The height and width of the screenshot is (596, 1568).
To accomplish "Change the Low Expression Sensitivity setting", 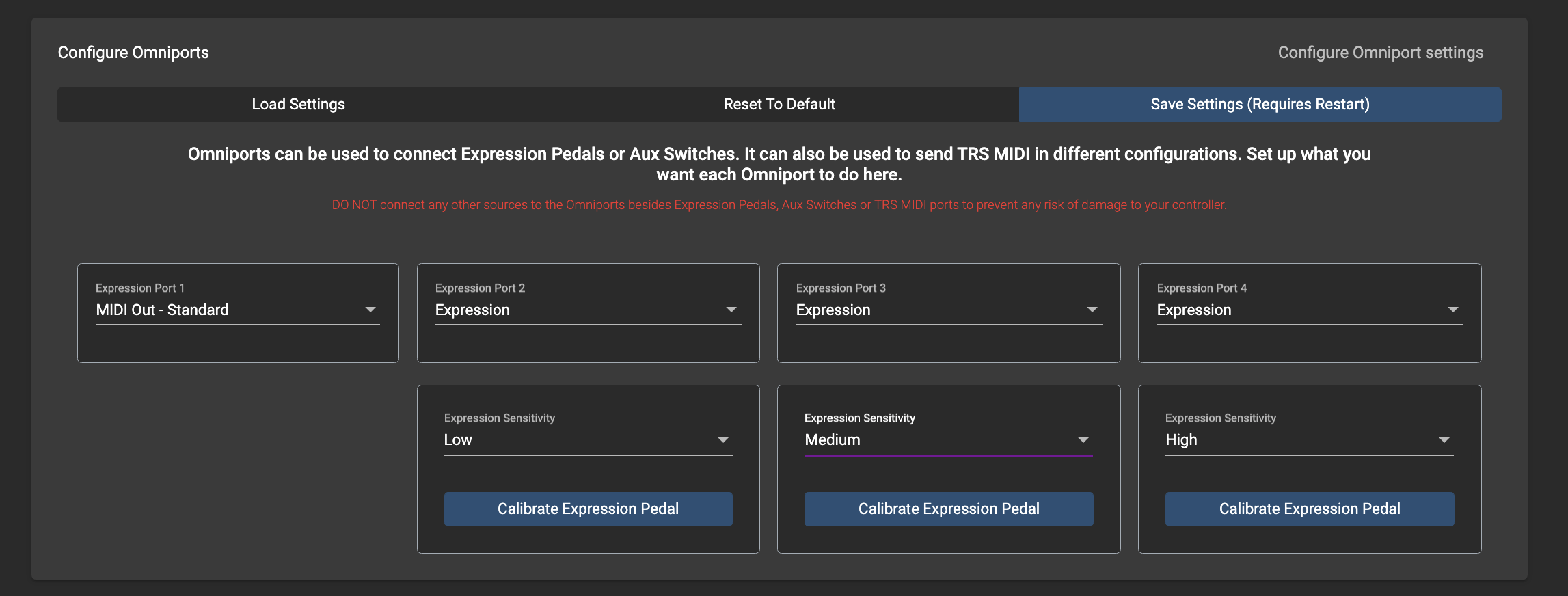I will tap(578, 440).
